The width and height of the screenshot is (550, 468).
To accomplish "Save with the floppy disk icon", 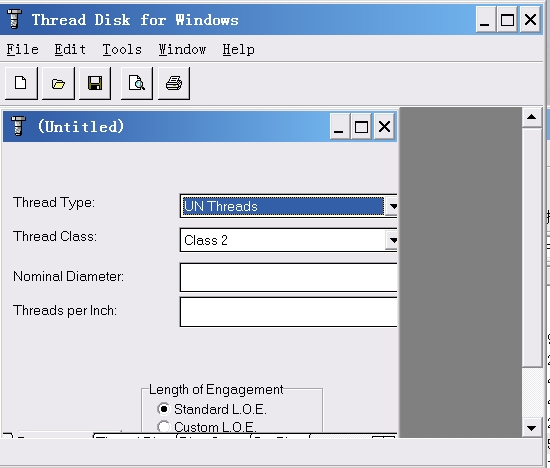I will tap(95, 83).
